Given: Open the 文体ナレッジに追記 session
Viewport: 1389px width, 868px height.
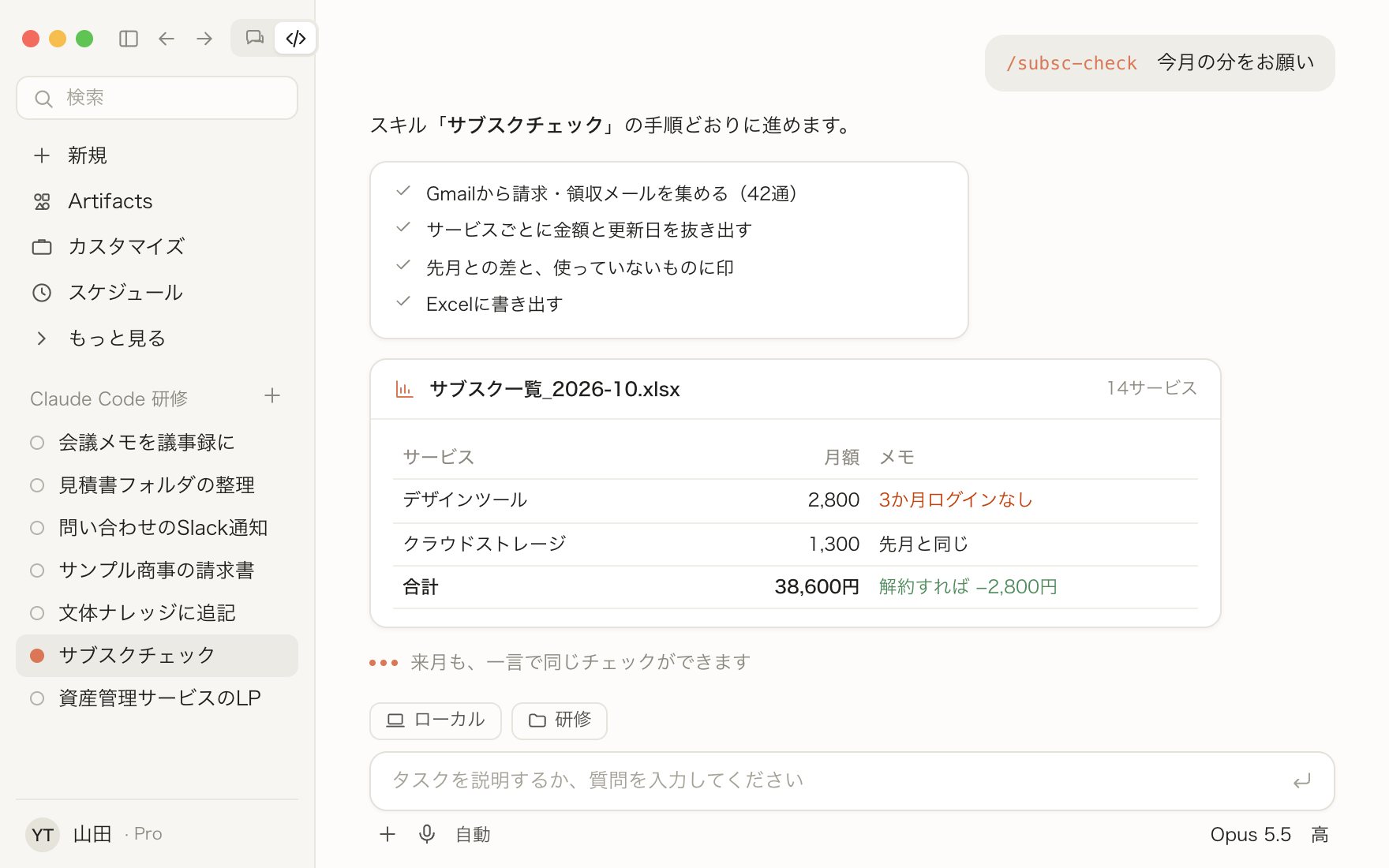Looking at the screenshot, I should tap(157, 613).
